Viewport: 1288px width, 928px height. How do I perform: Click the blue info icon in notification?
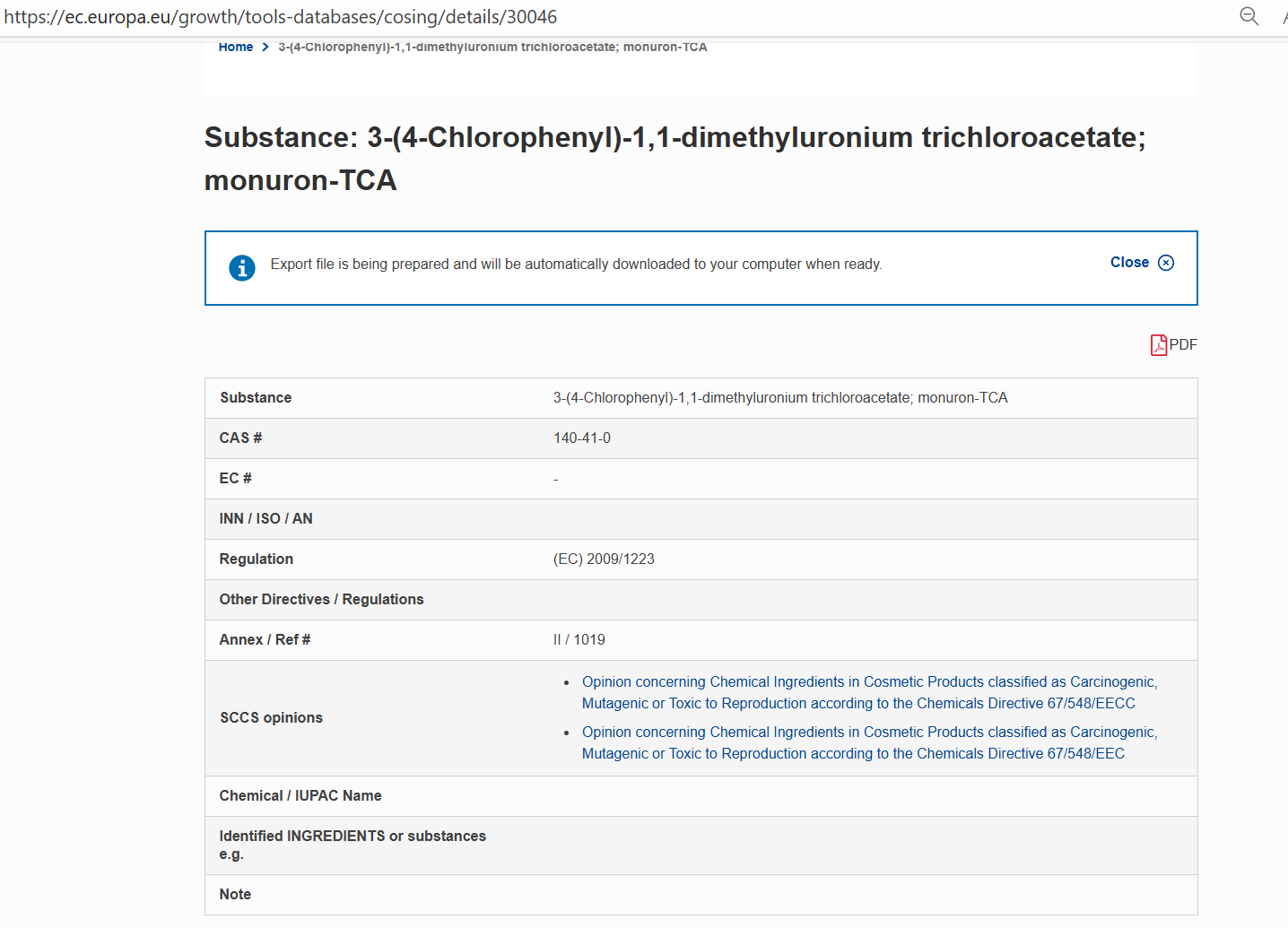(242, 267)
